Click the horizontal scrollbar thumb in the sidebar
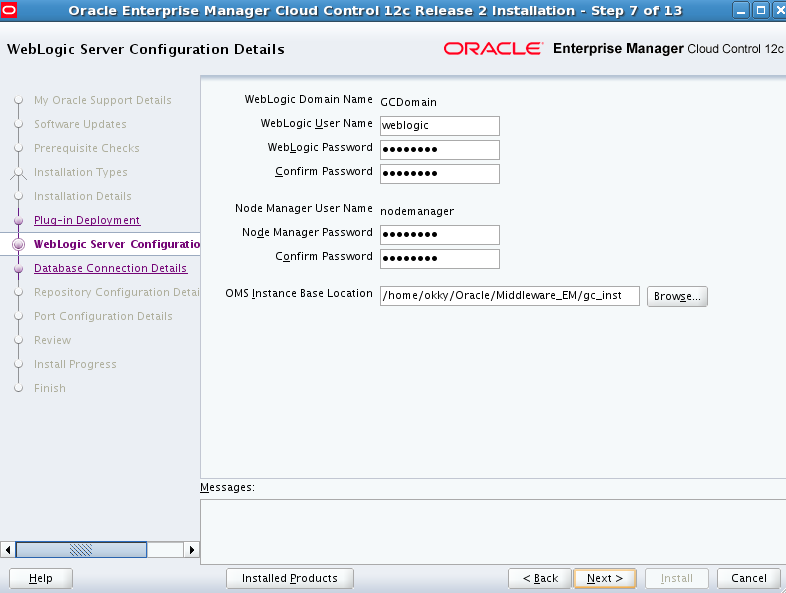Screen dimensions: 786x593 [x=81, y=550]
